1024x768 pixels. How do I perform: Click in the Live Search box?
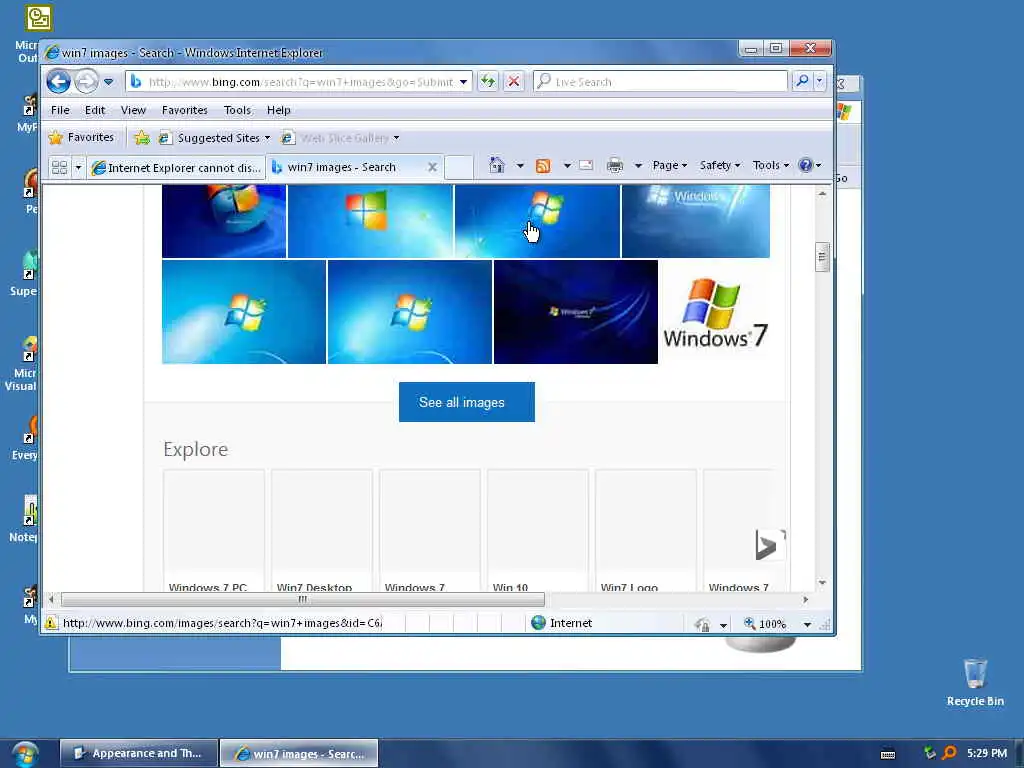[660, 82]
